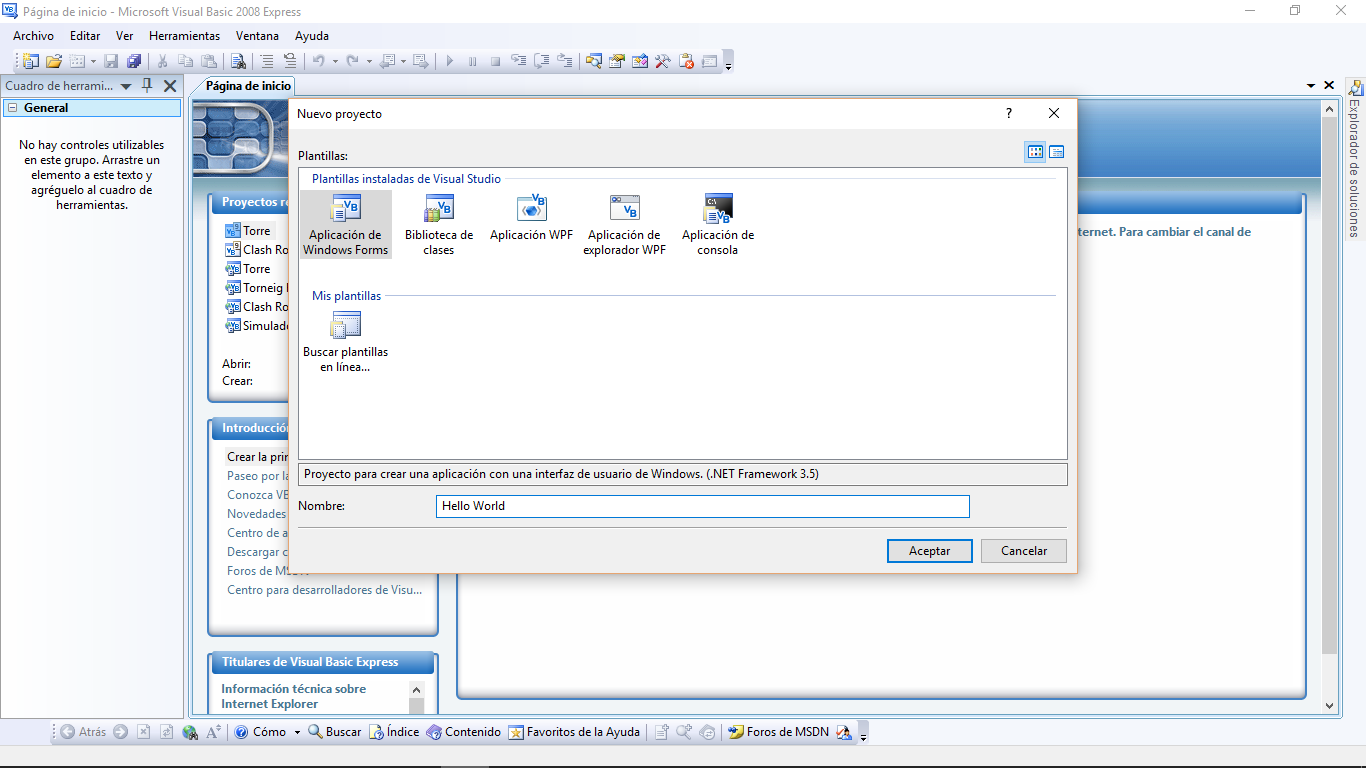Image resolution: width=1366 pixels, height=768 pixels.
Task: Open the Redo history dropdown arrow
Action: click(369, 61)
